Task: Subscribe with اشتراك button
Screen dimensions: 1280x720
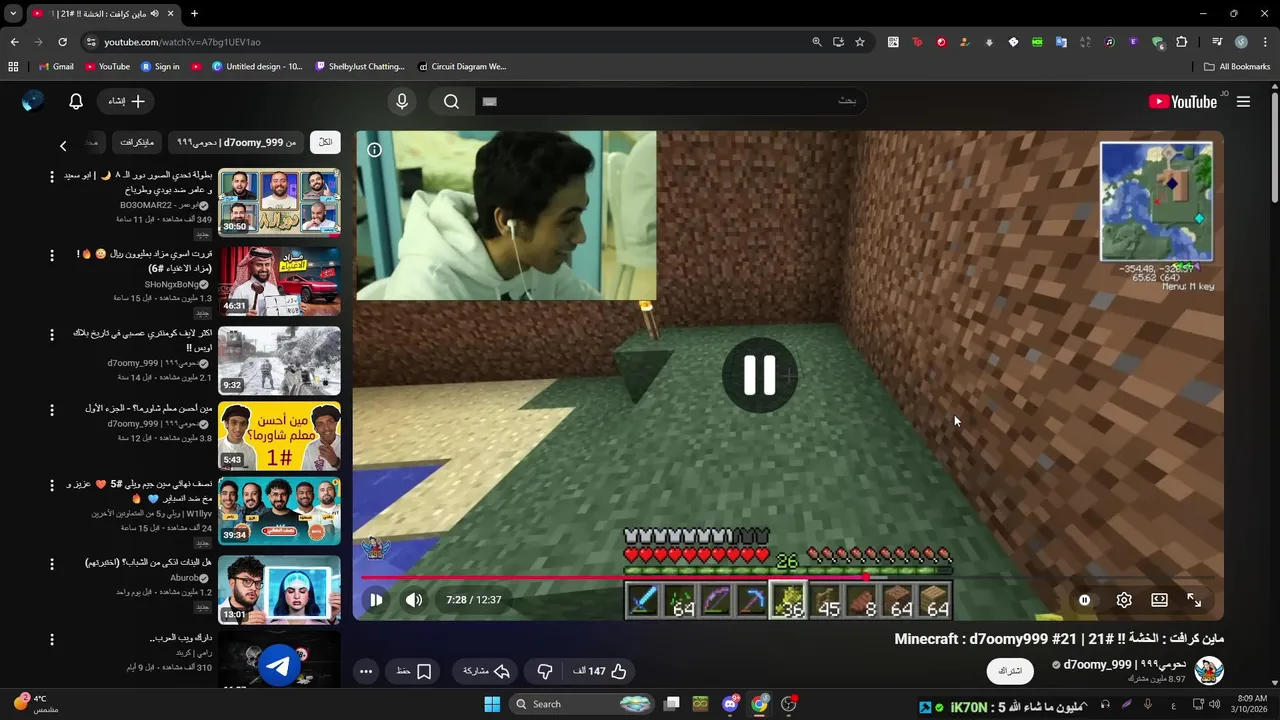Action: click(x=1010, y=671)
